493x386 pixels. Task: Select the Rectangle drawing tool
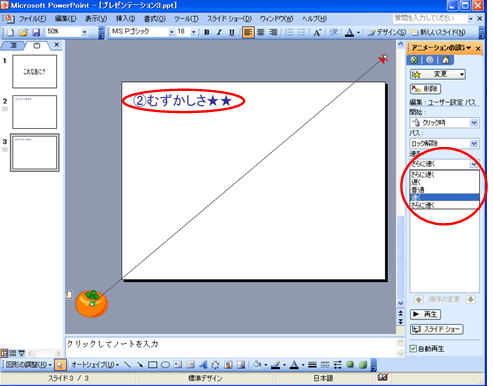tap(153, 365)
